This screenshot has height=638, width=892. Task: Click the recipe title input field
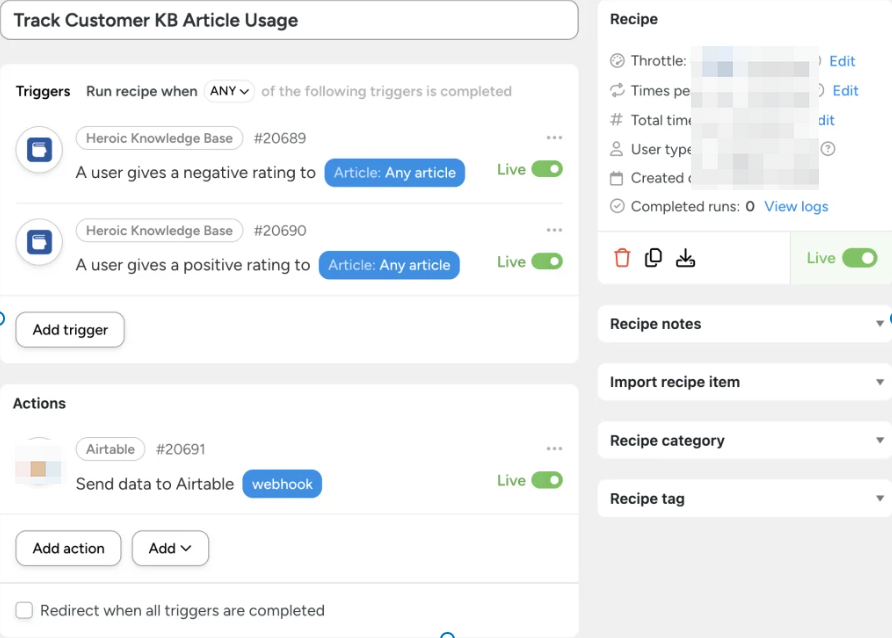coord(289,20)
